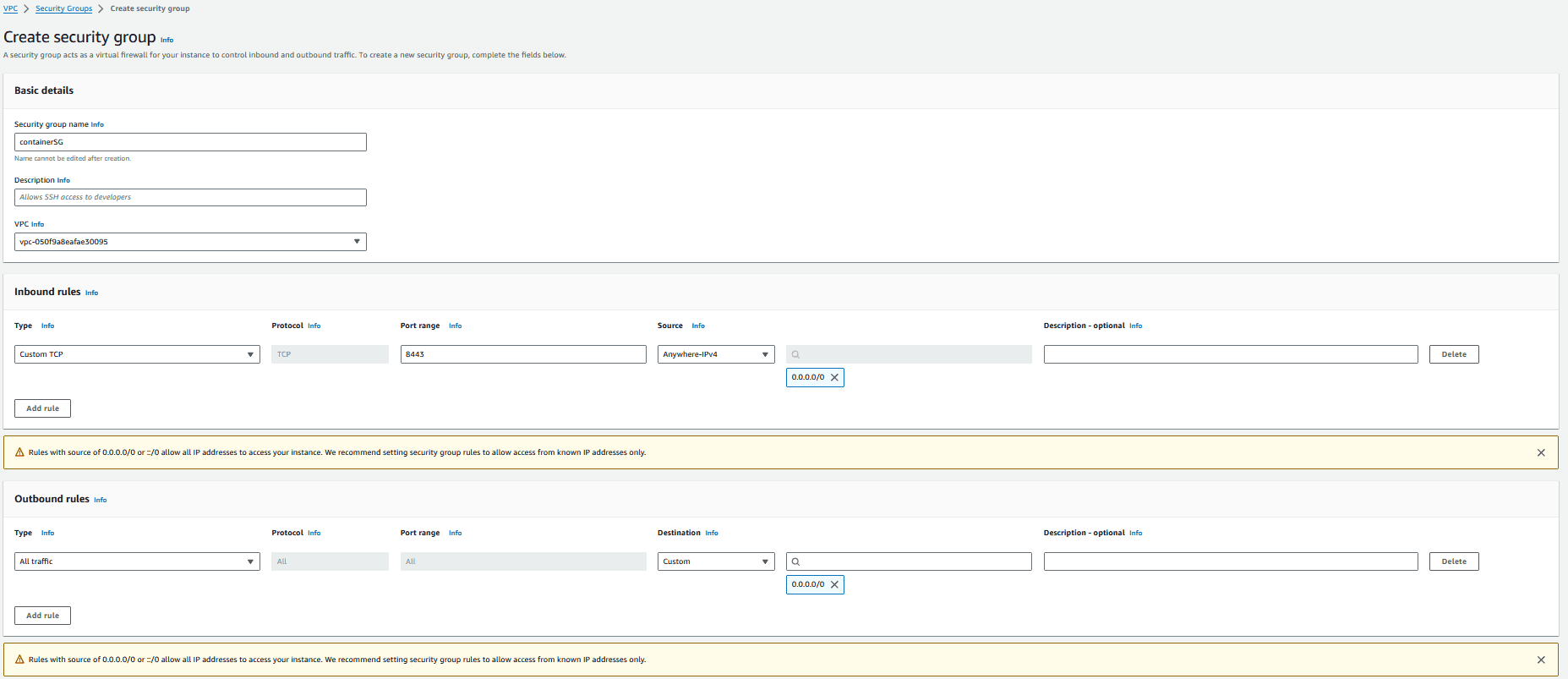Go to Security Groups breadcrumb
Viewport: 1568px width, 679px height.
63,8
